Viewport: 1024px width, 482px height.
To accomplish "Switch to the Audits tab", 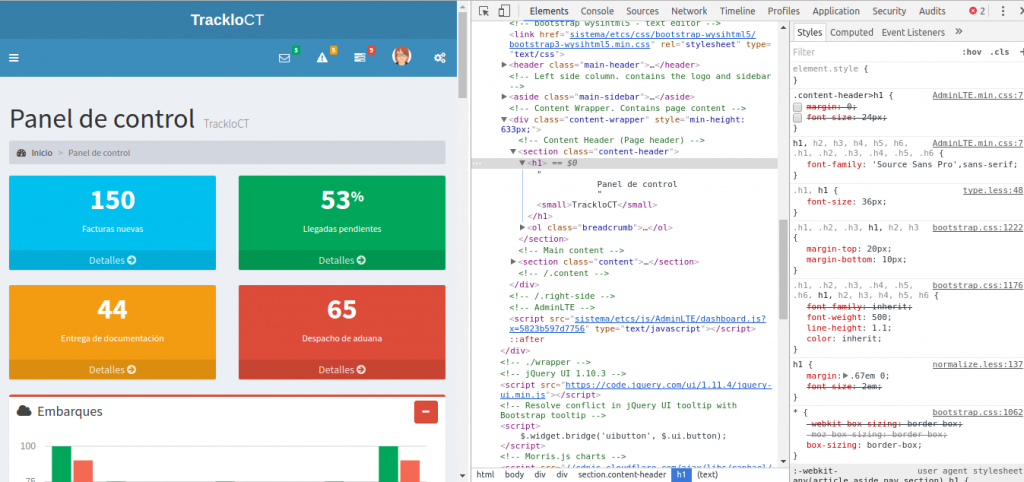I will (x=932, y=11).
